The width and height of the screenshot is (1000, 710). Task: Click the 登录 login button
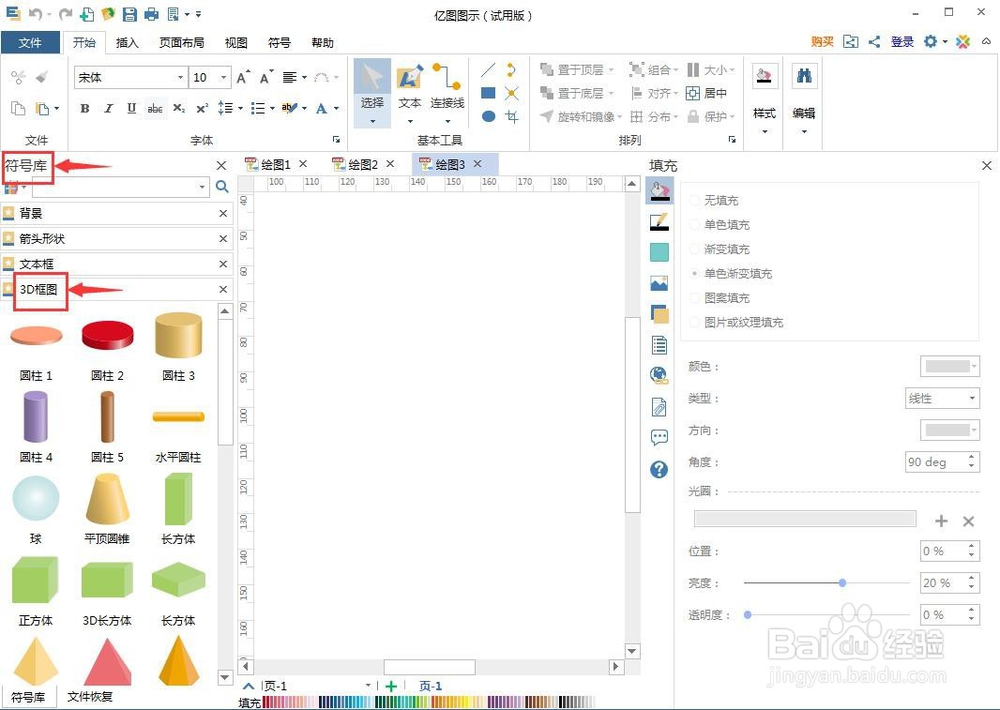902,42
